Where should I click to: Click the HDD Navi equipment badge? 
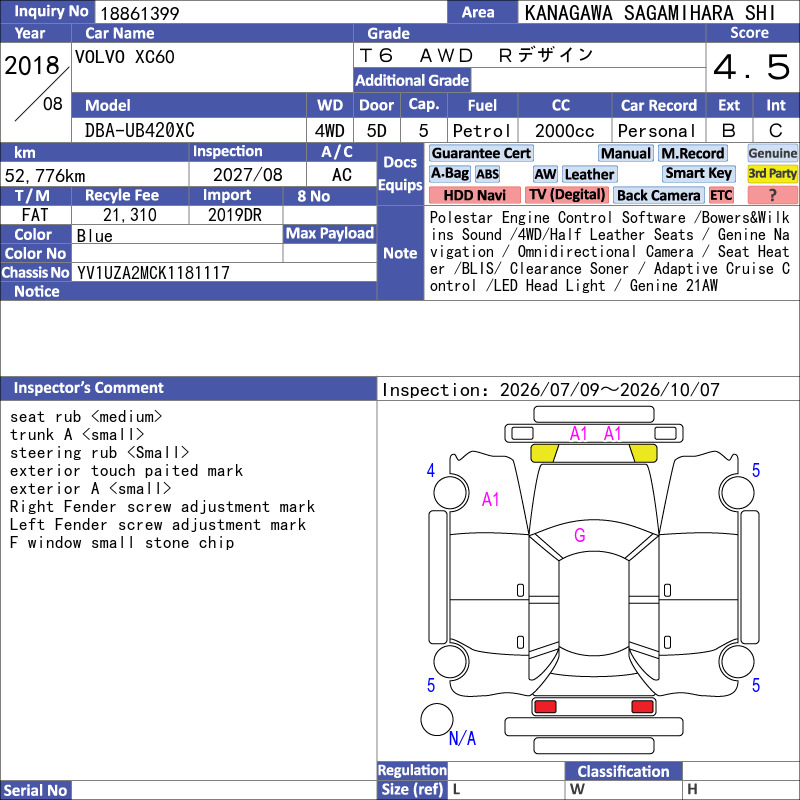(474, 195)
